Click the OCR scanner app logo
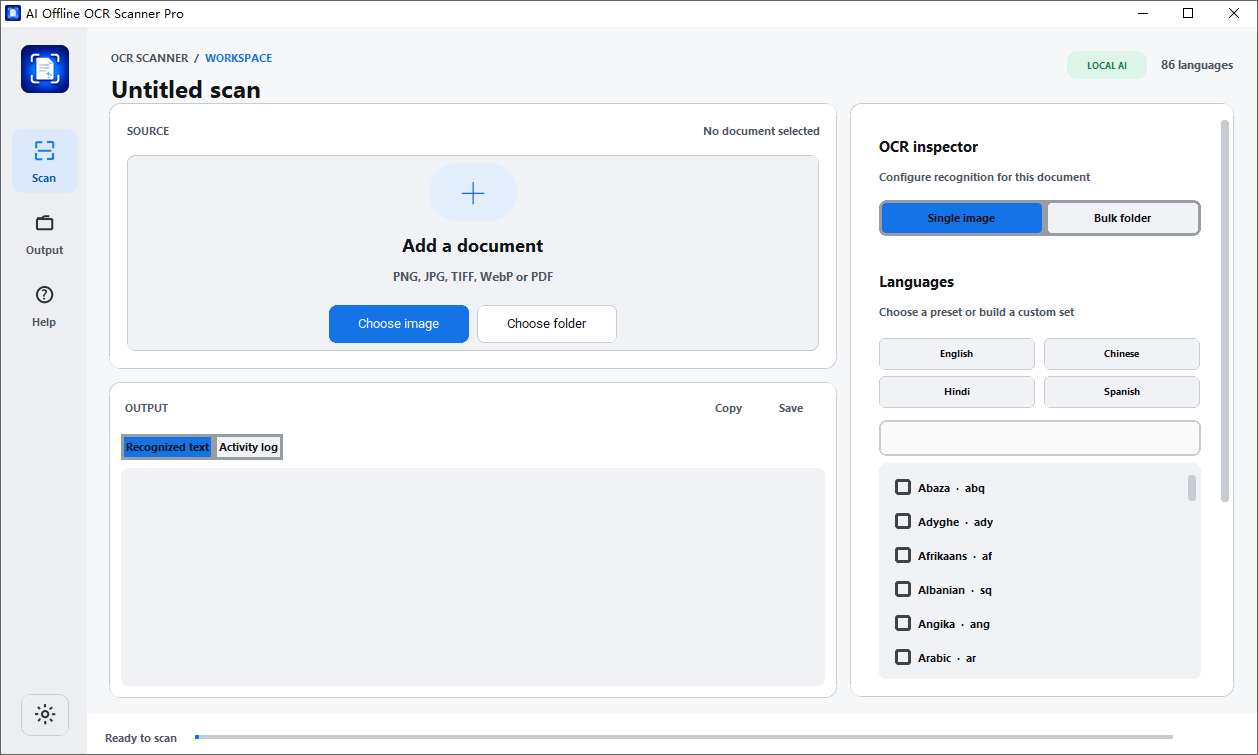The height and width of the screenshot is (755, 1258). coord(45,69)
